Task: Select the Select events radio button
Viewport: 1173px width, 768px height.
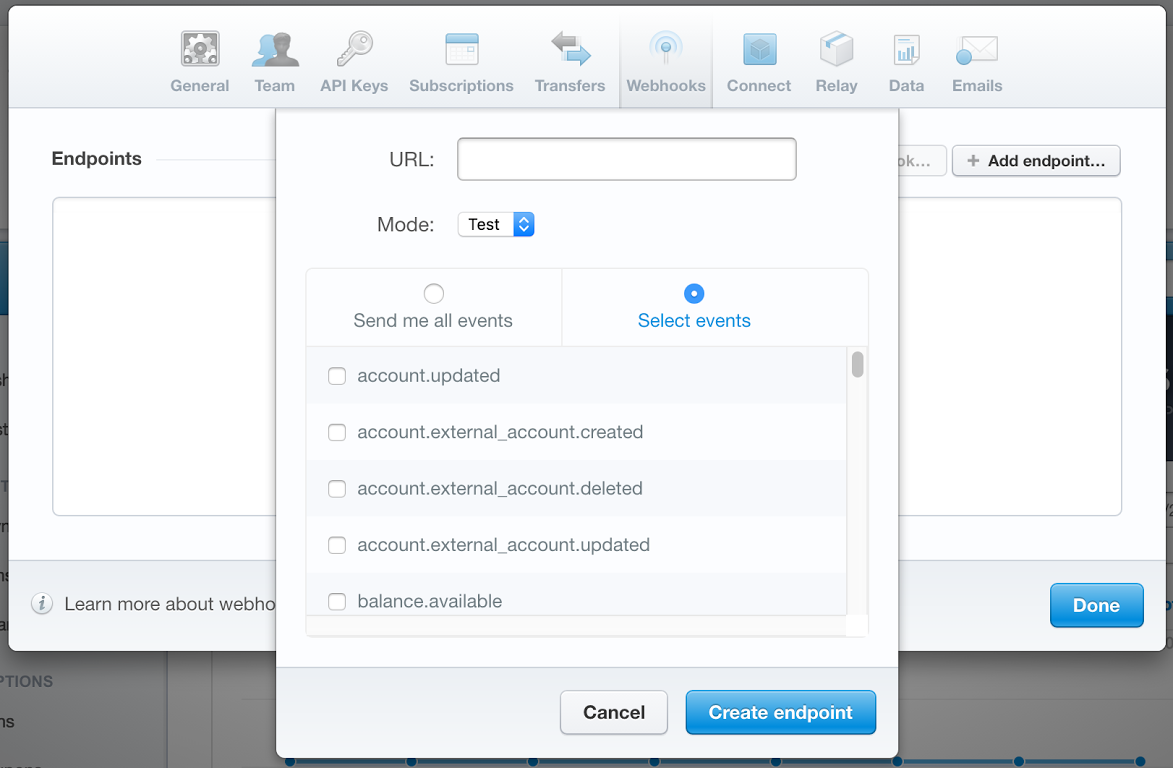Action: pyautogui.click(x=694, y=293)
